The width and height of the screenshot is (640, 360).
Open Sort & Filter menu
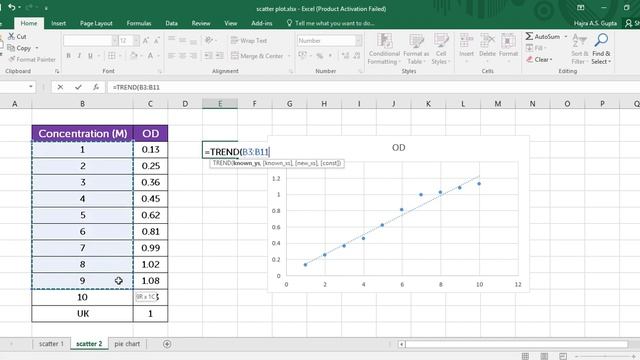point(579,49)
